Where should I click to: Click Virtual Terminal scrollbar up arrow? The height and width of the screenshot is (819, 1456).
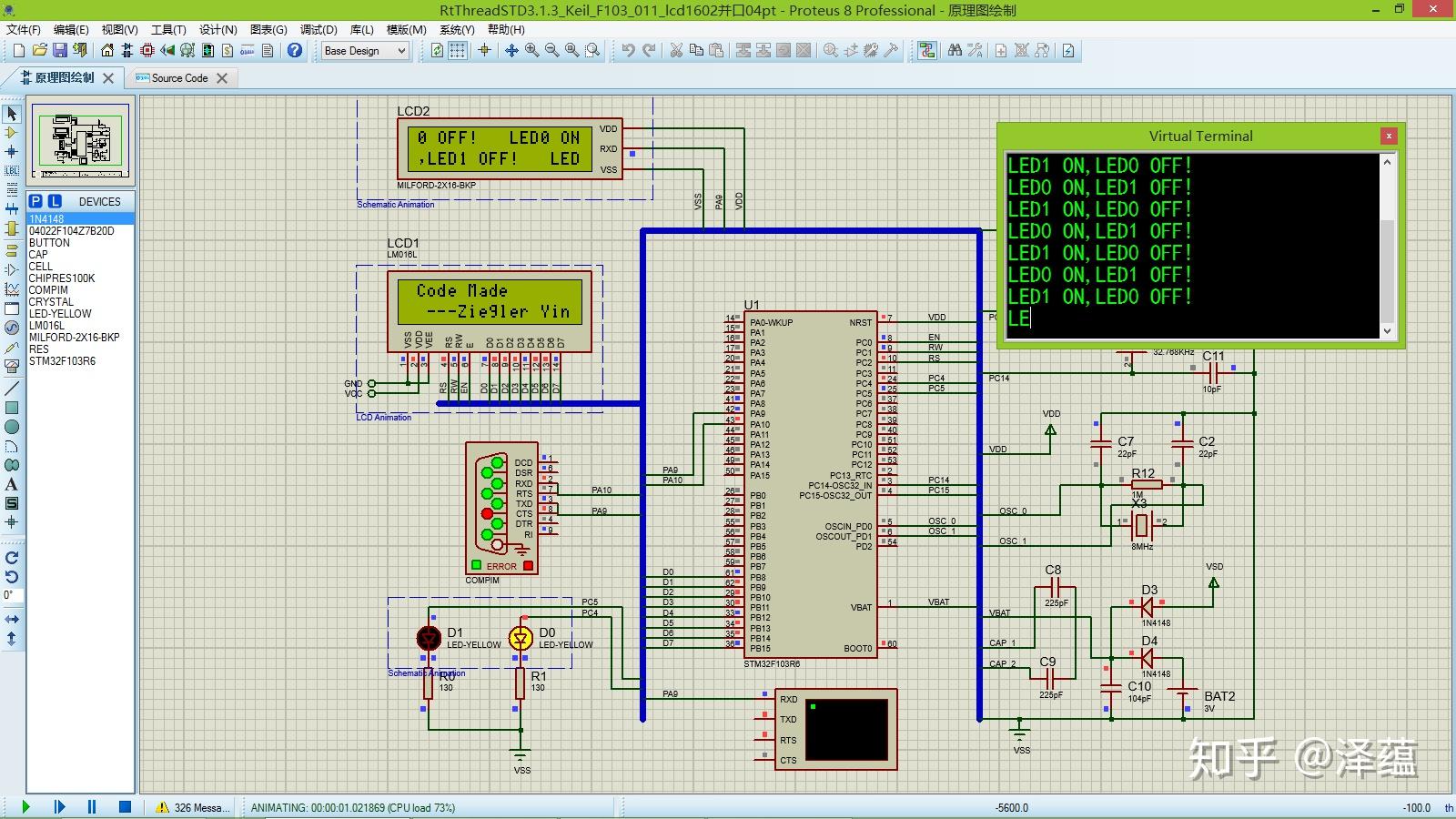[1387, 162]
